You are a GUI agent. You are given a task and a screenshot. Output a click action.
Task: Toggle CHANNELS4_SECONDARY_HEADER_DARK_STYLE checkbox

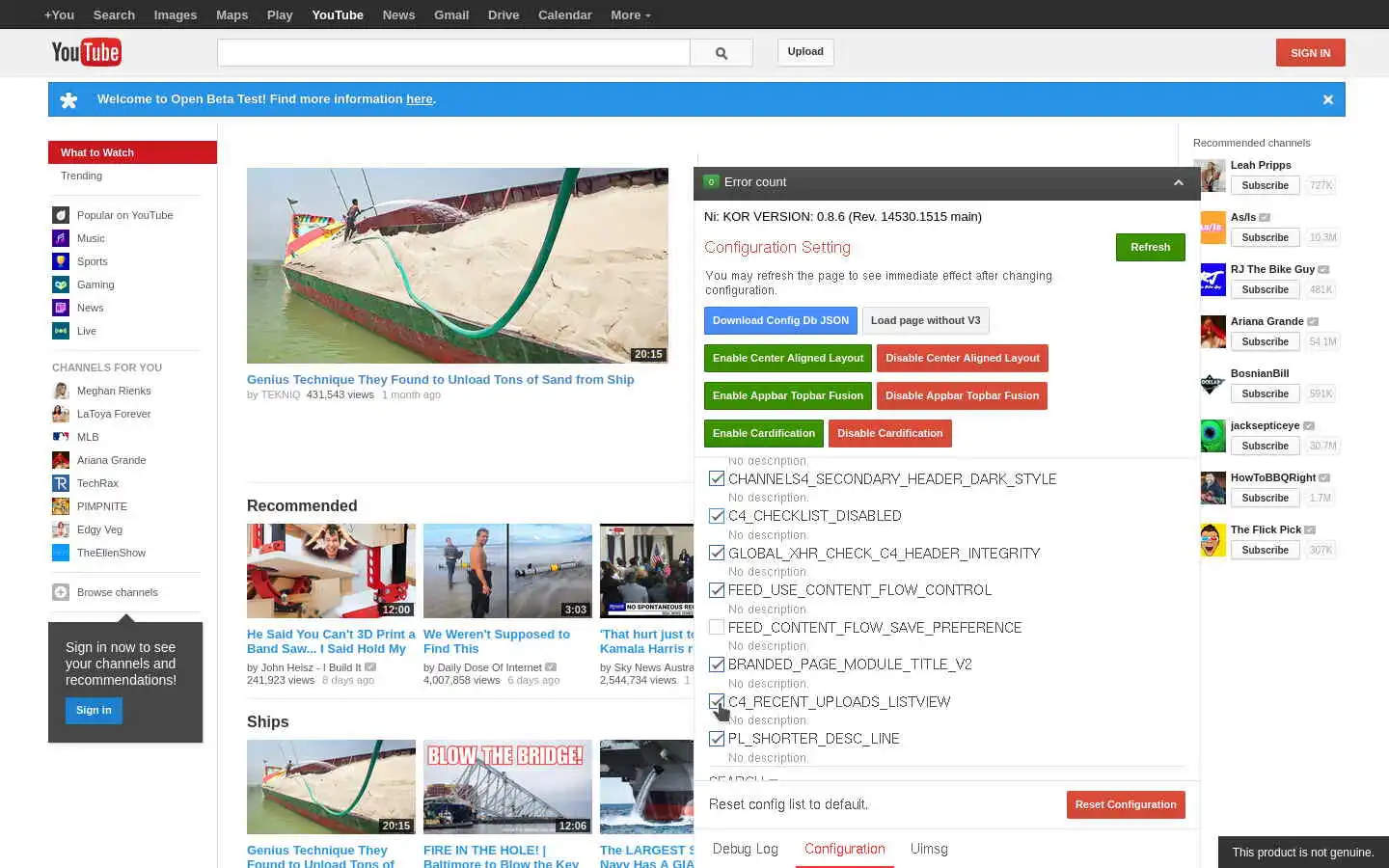pos(717,478)
